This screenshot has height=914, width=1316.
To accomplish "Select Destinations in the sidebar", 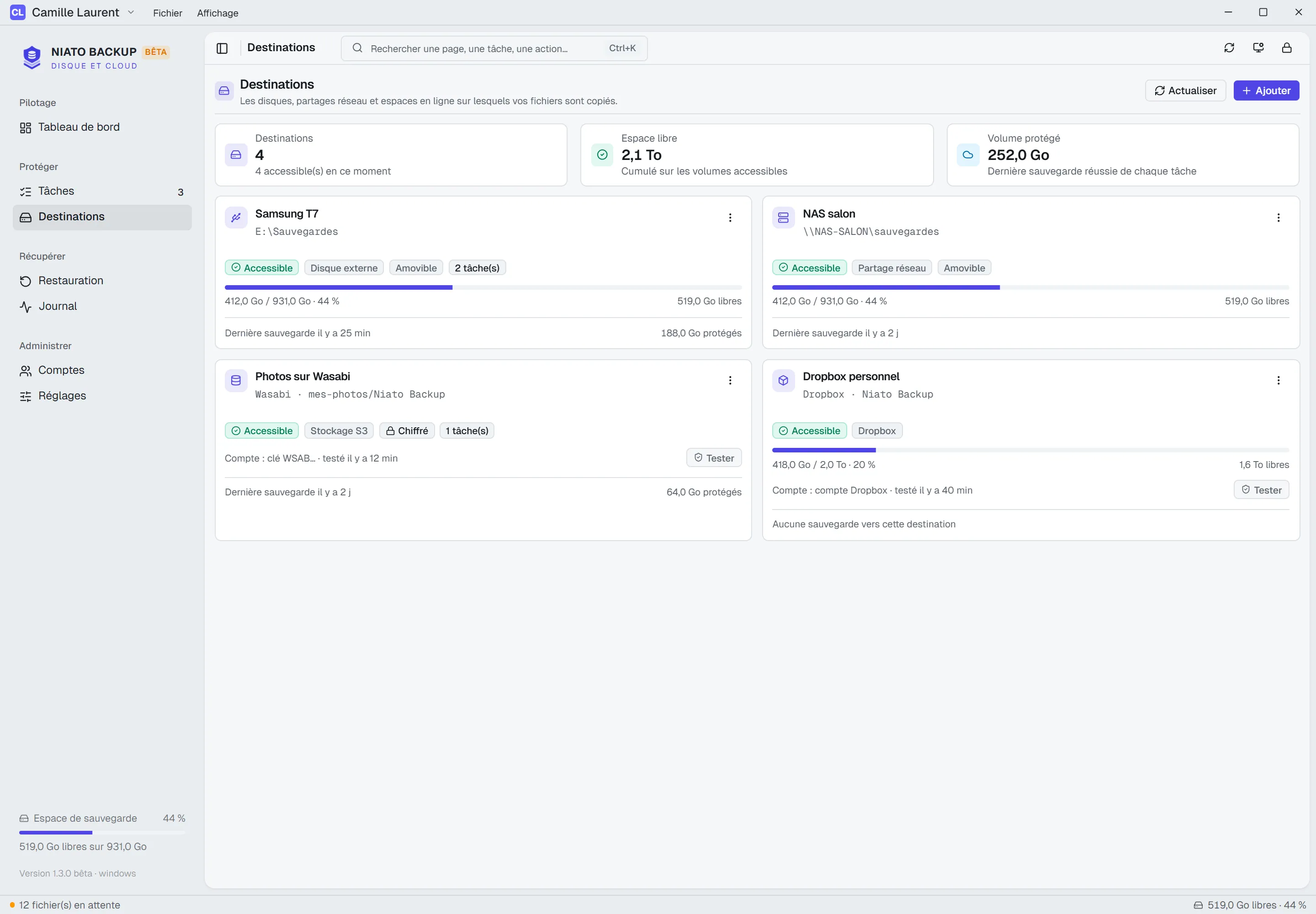I will pyautogui.click(x=102, y=217).
